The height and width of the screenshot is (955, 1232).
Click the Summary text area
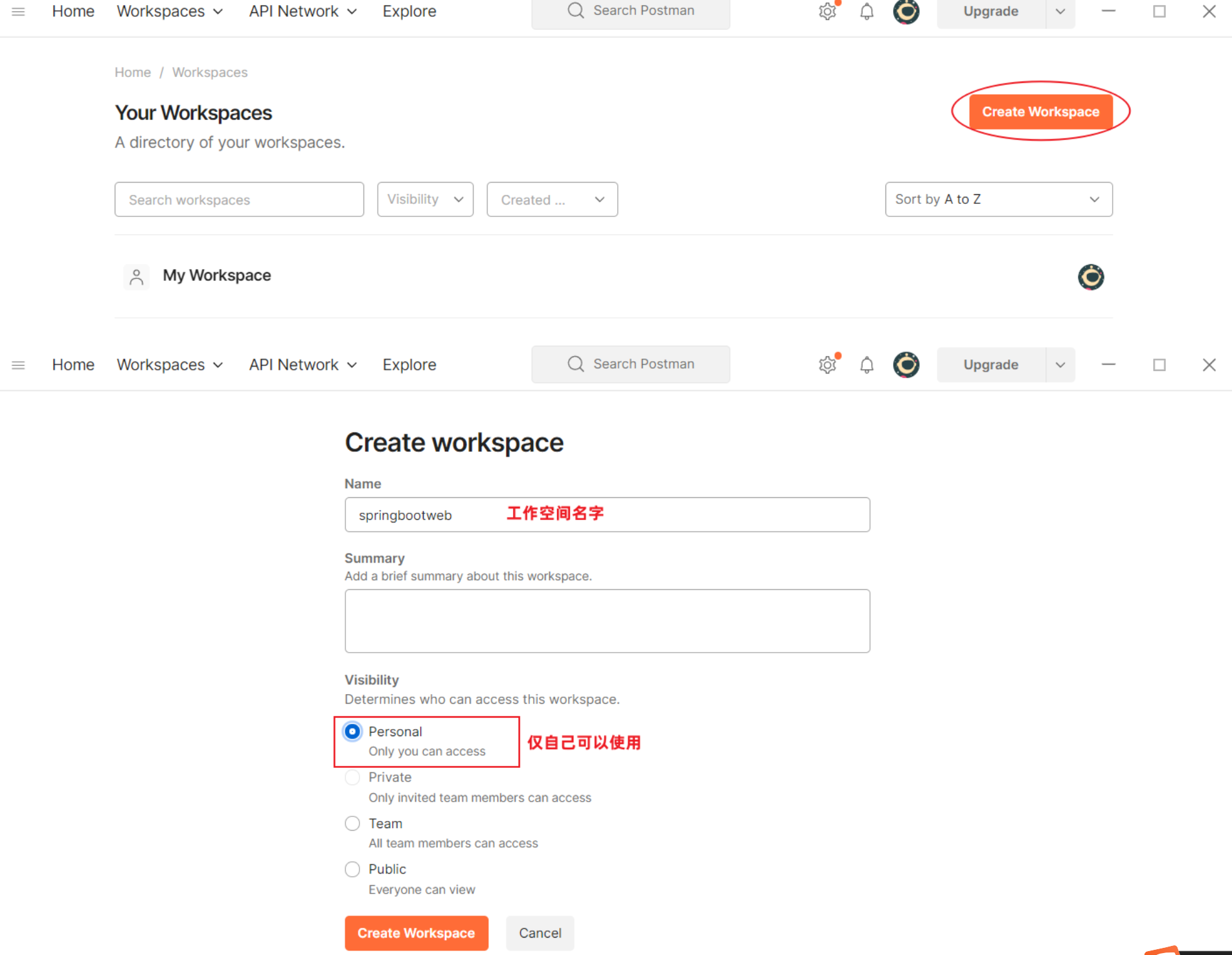click(x=608, y=621)
